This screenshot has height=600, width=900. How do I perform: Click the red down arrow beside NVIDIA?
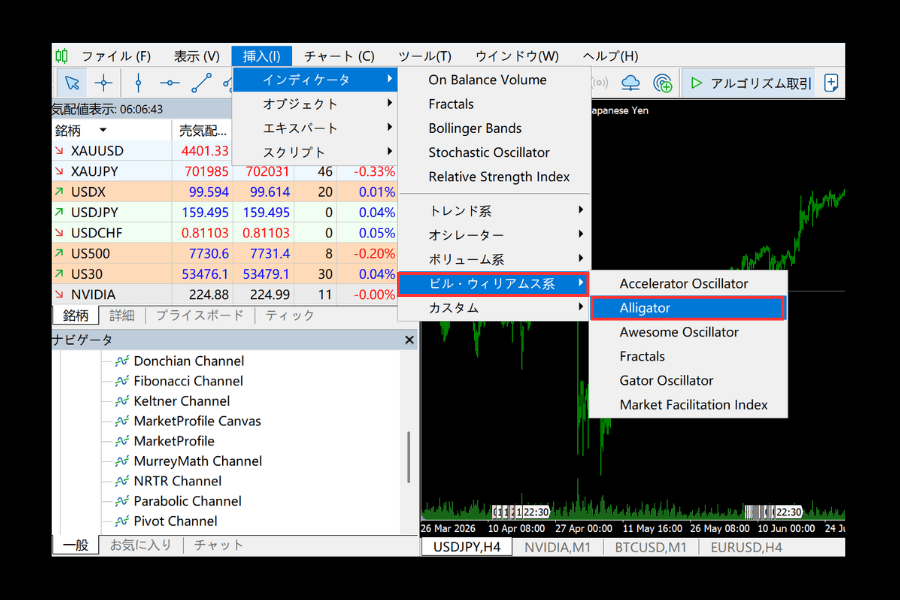[x=59, y=294]
